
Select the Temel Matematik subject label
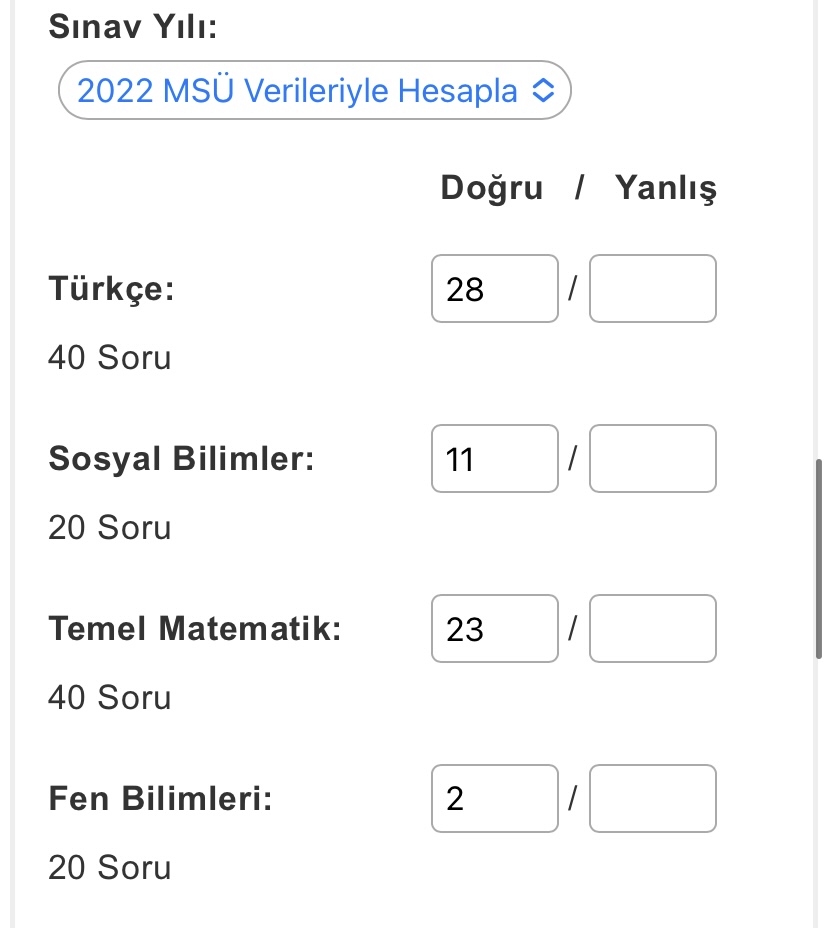195,629
